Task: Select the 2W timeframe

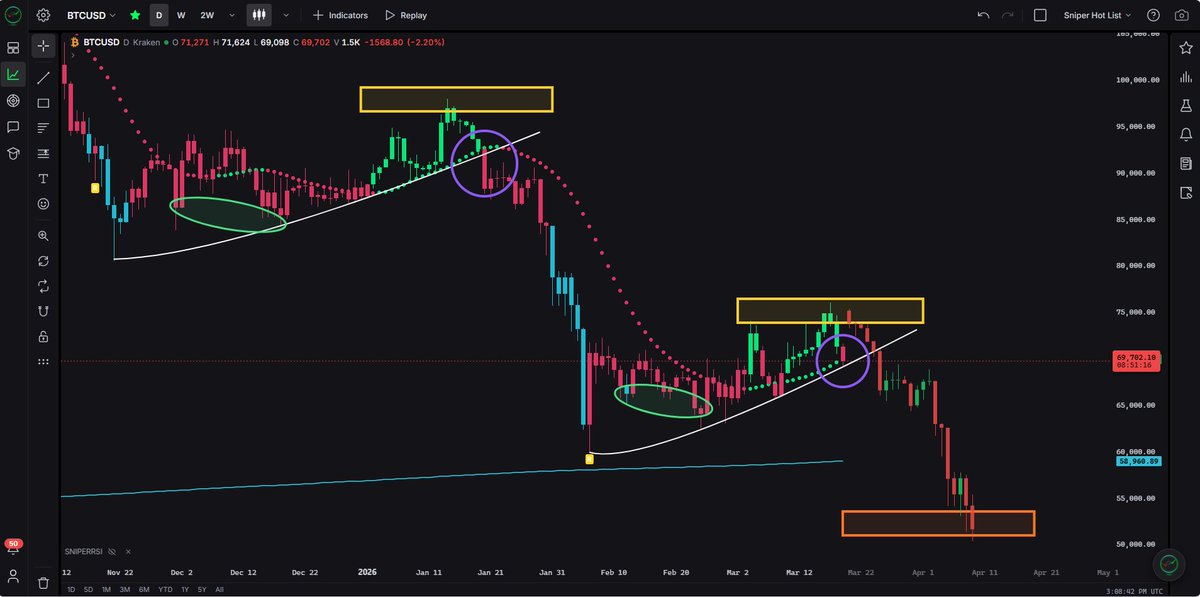Action: (x=207, y=15)
